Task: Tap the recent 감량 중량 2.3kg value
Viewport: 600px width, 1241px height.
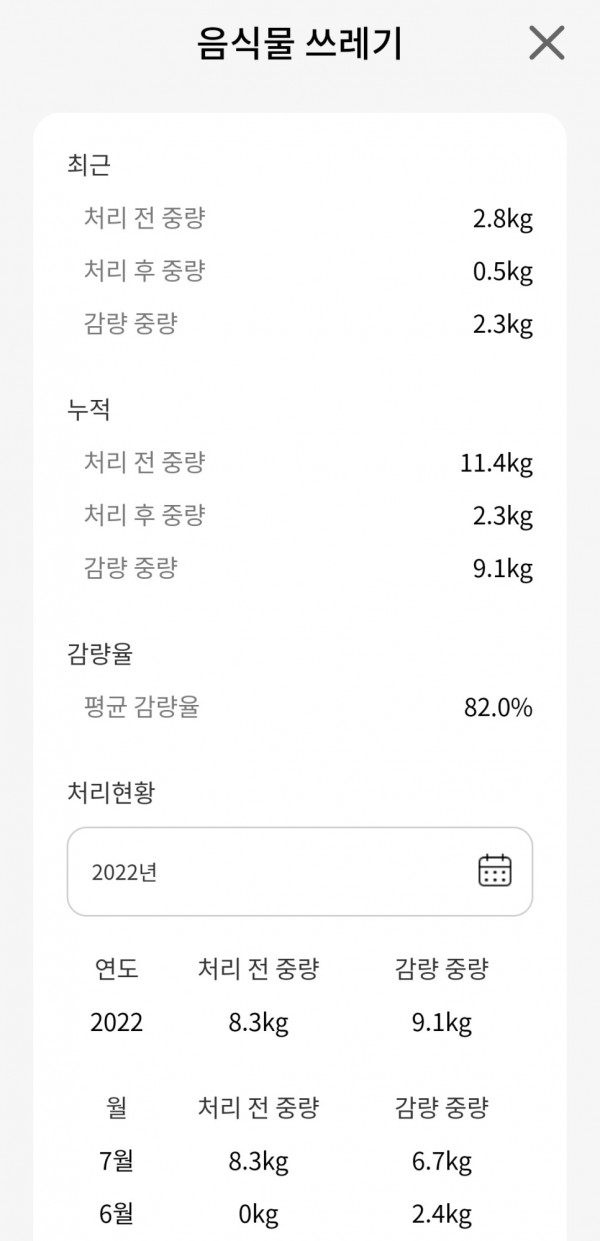Action: pos(503,324)
